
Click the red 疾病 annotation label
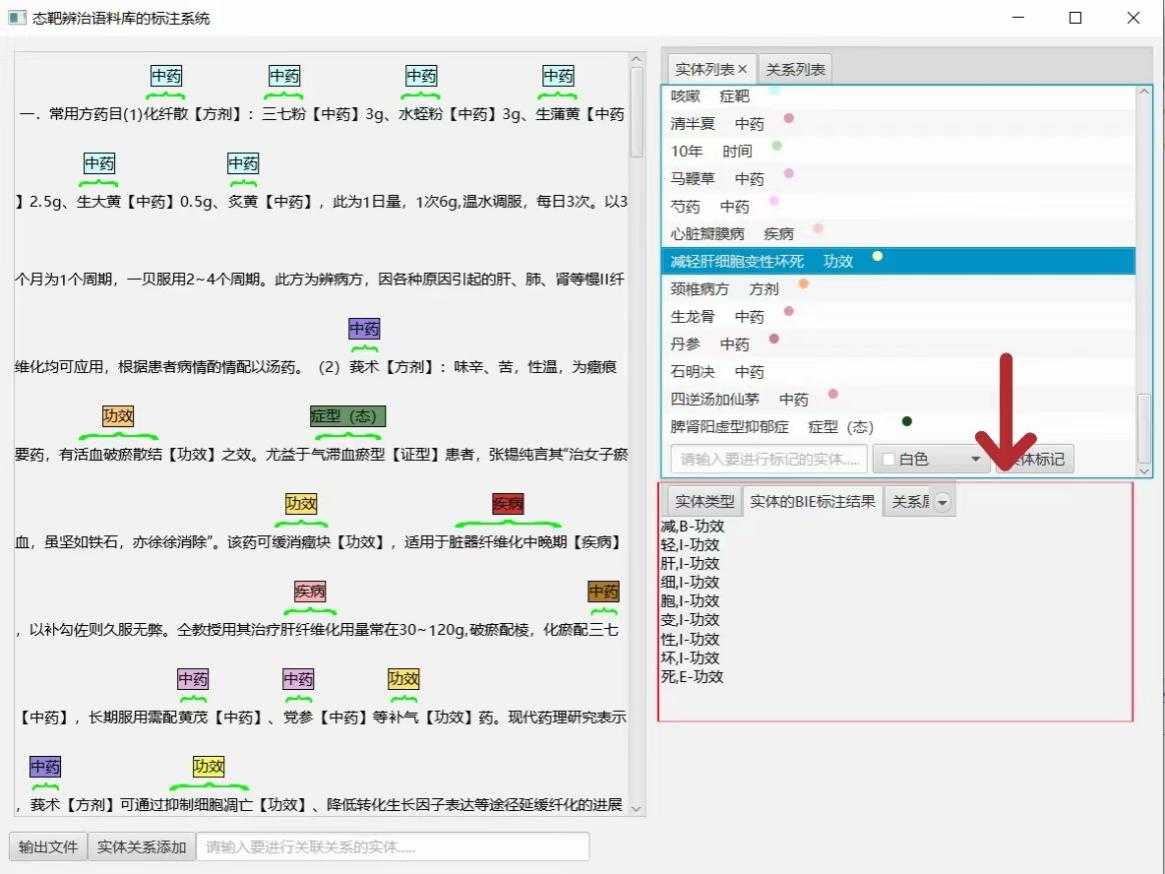click(x=508, y=504)
